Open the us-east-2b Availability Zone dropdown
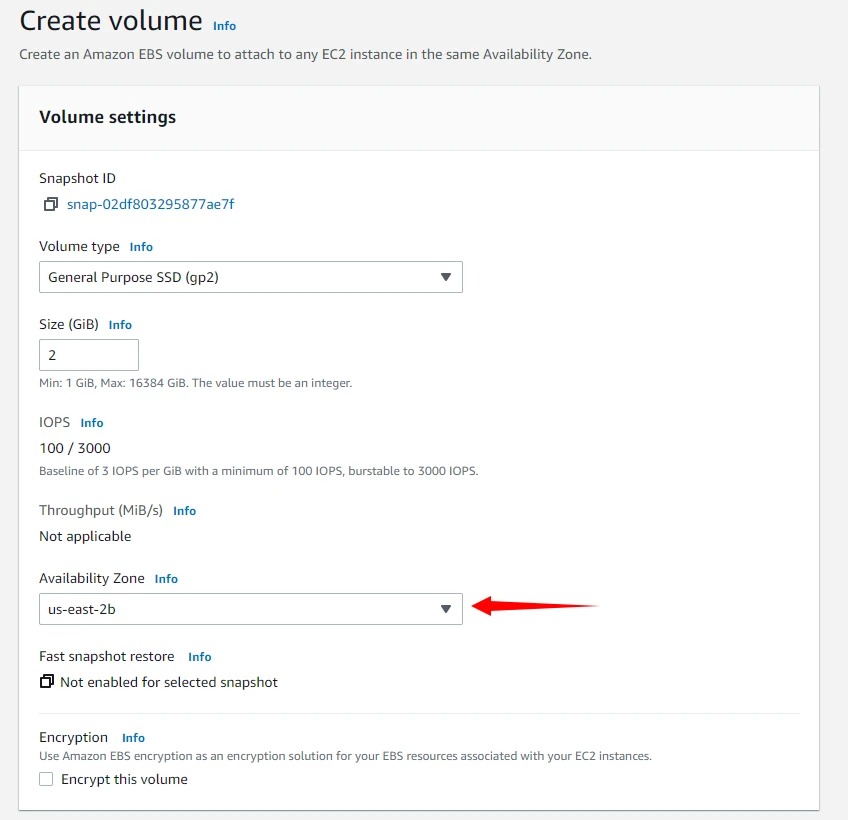 click(x=250, y=609)
